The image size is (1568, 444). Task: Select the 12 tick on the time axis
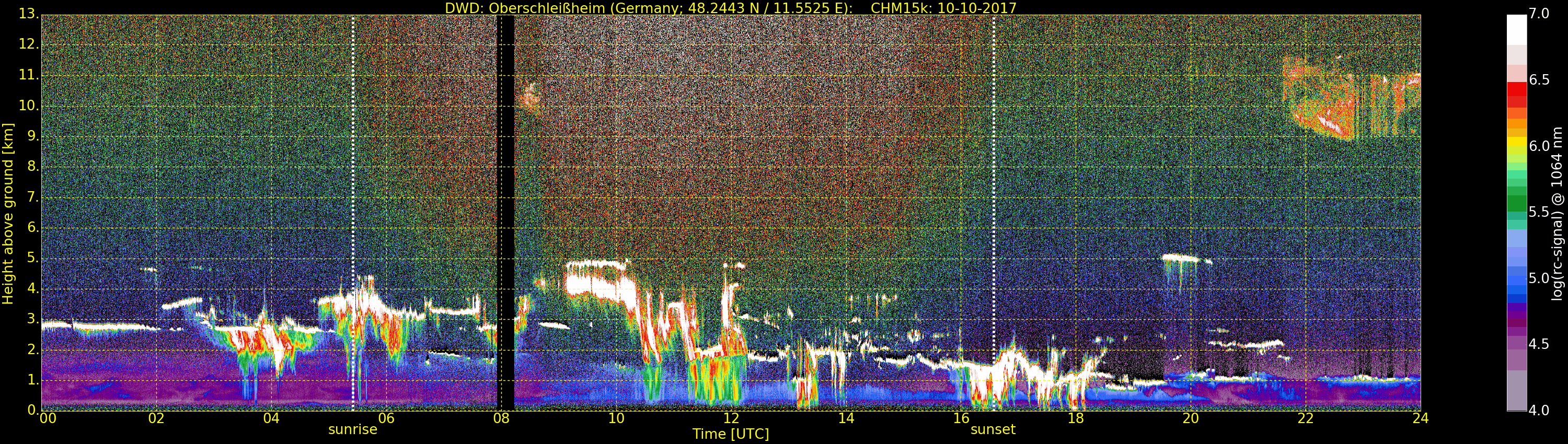coord(731,418)
